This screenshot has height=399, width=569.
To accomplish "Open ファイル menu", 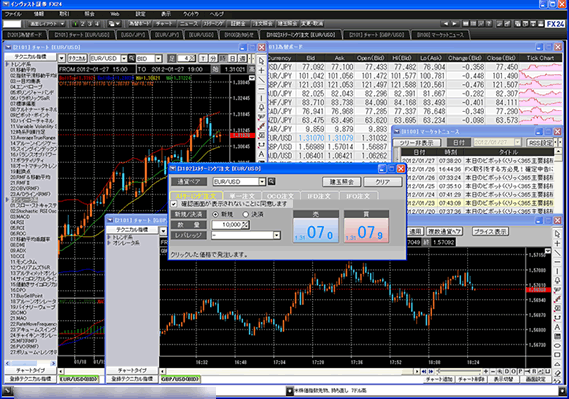I will [x=13, y=14].
